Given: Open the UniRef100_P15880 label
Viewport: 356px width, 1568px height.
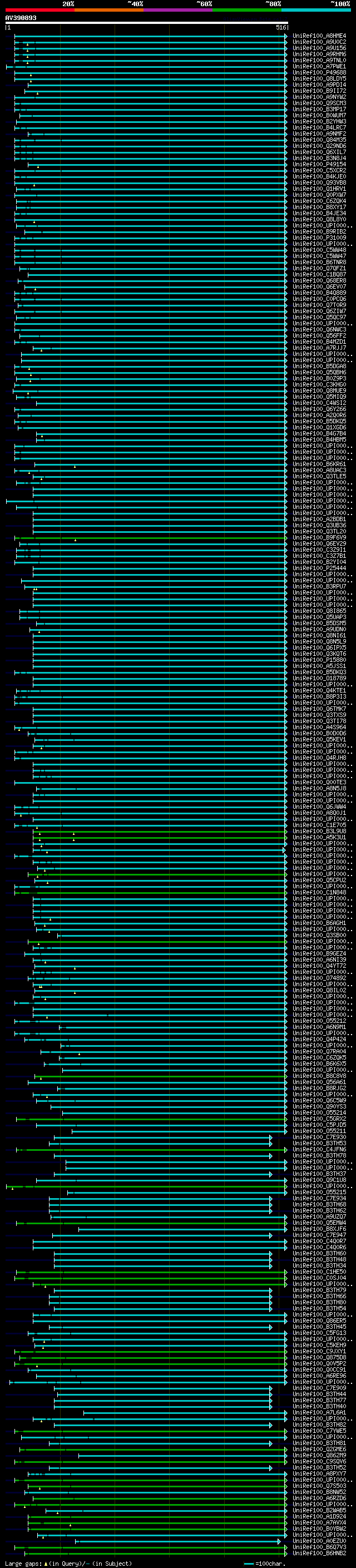Looking at the screenshot, I should point(319,660).
